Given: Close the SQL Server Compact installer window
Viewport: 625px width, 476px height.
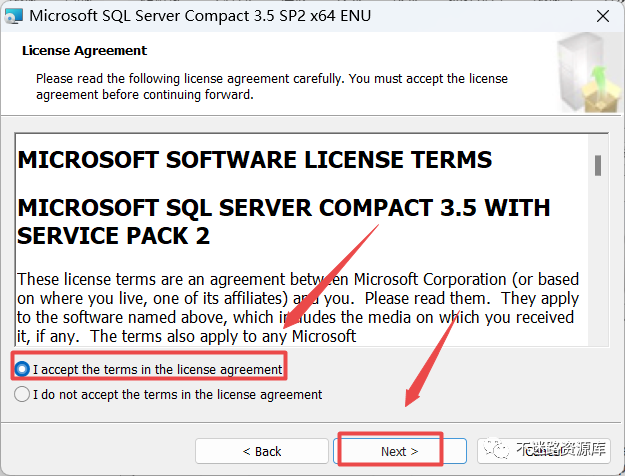Looking at the screenshot, I should click(603, 16).
